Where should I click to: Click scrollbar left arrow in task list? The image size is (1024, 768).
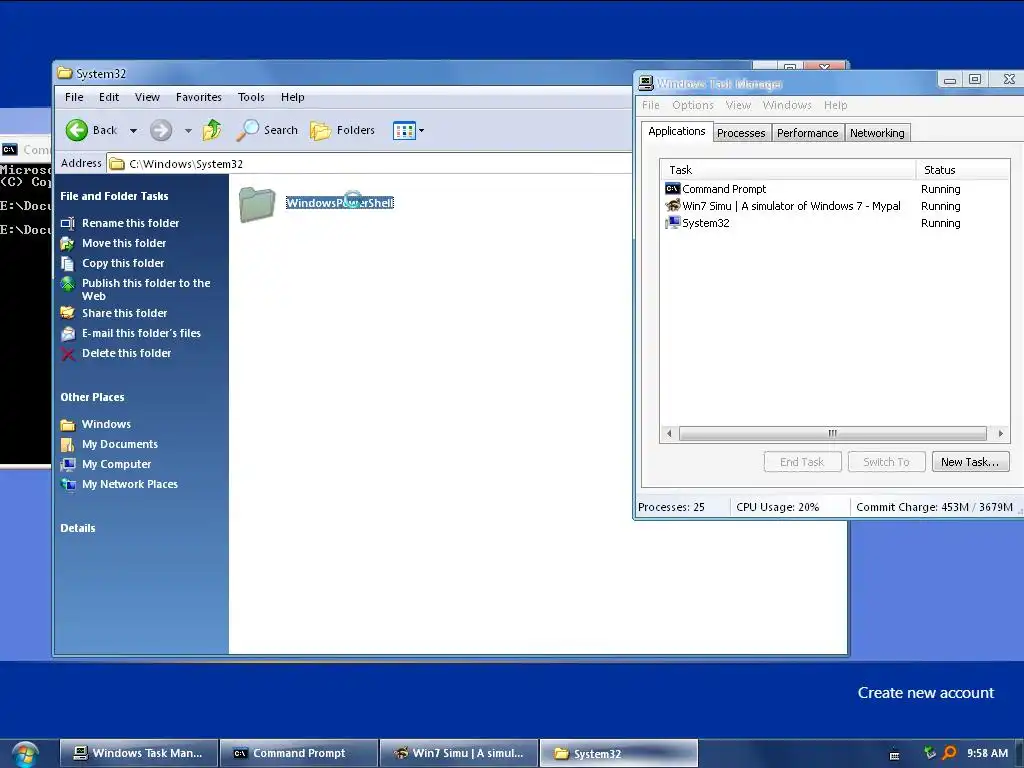point(669,433)
